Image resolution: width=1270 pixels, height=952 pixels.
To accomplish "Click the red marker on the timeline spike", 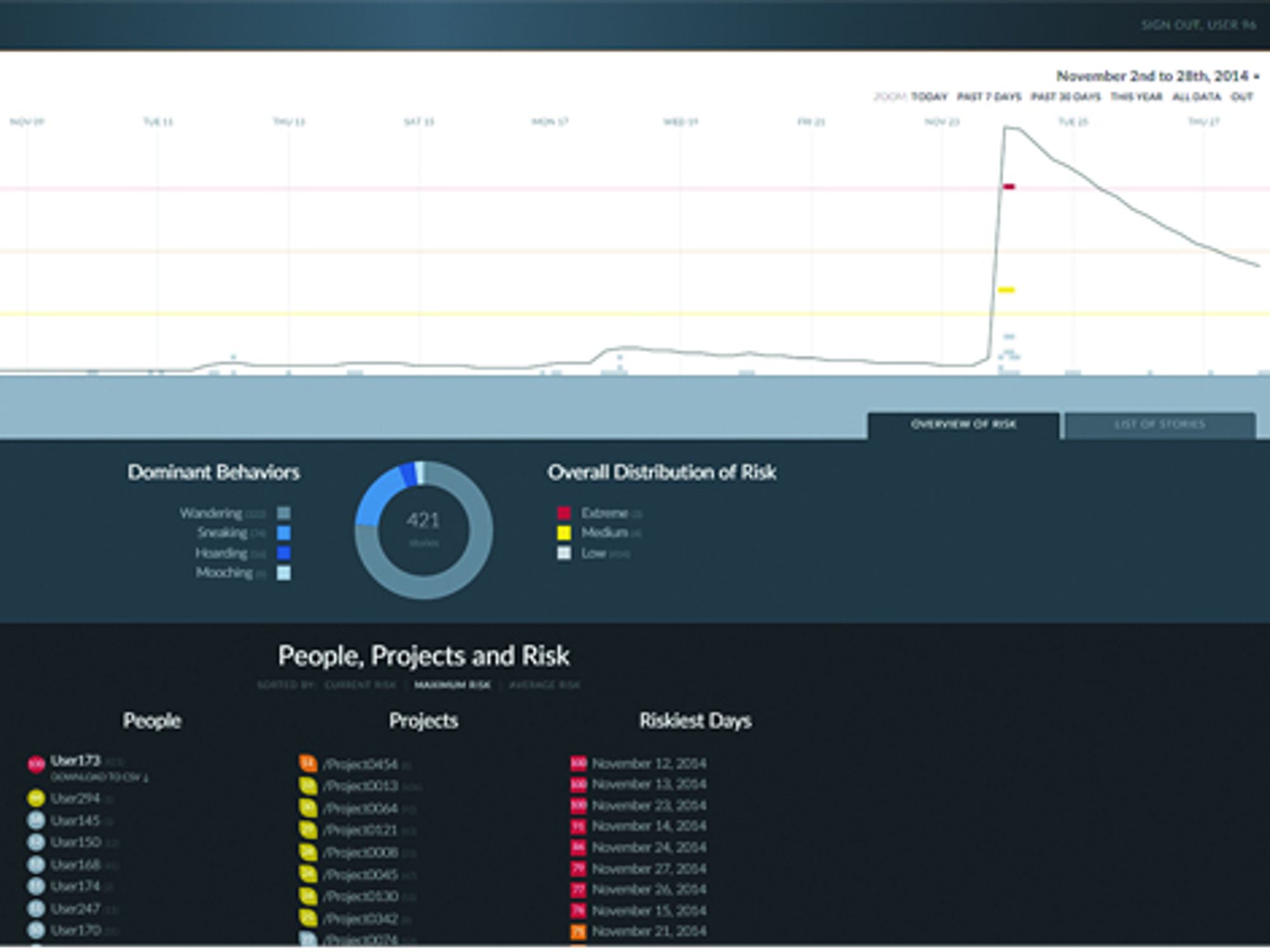I will (x=1009, y=187).
